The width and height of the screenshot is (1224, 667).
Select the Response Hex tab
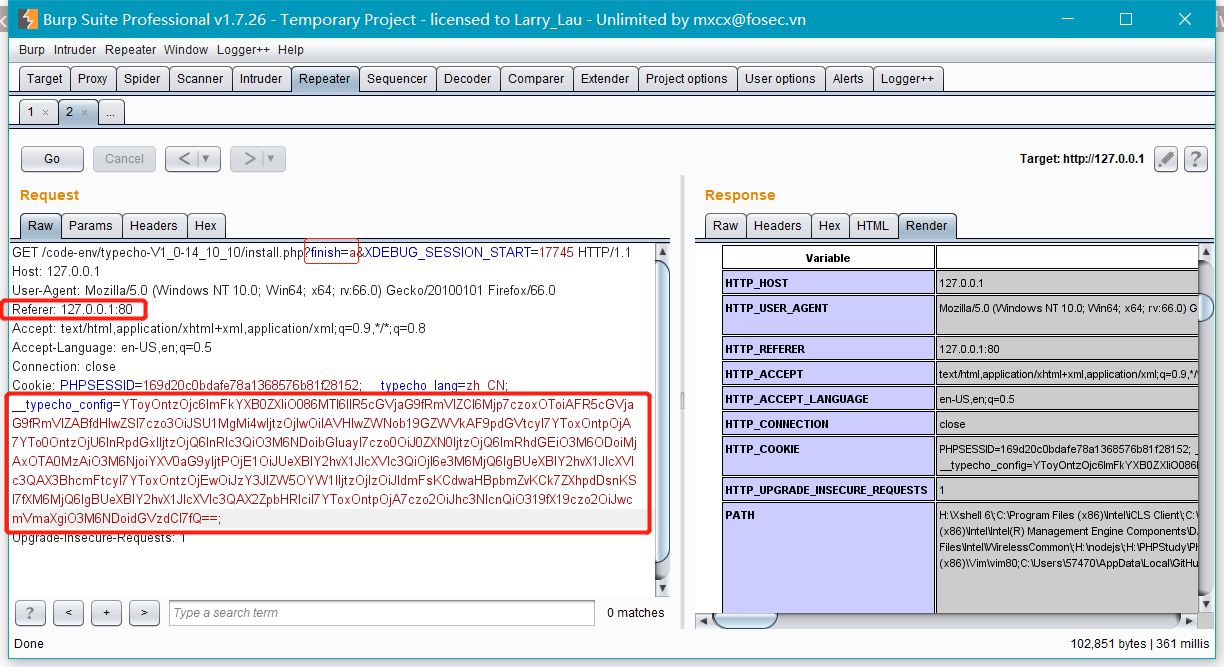coord(830,226)
